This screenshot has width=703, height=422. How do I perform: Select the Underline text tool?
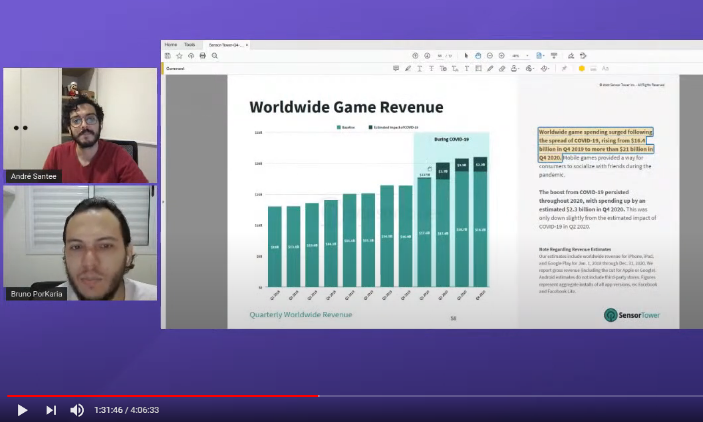tap(420, 68)
